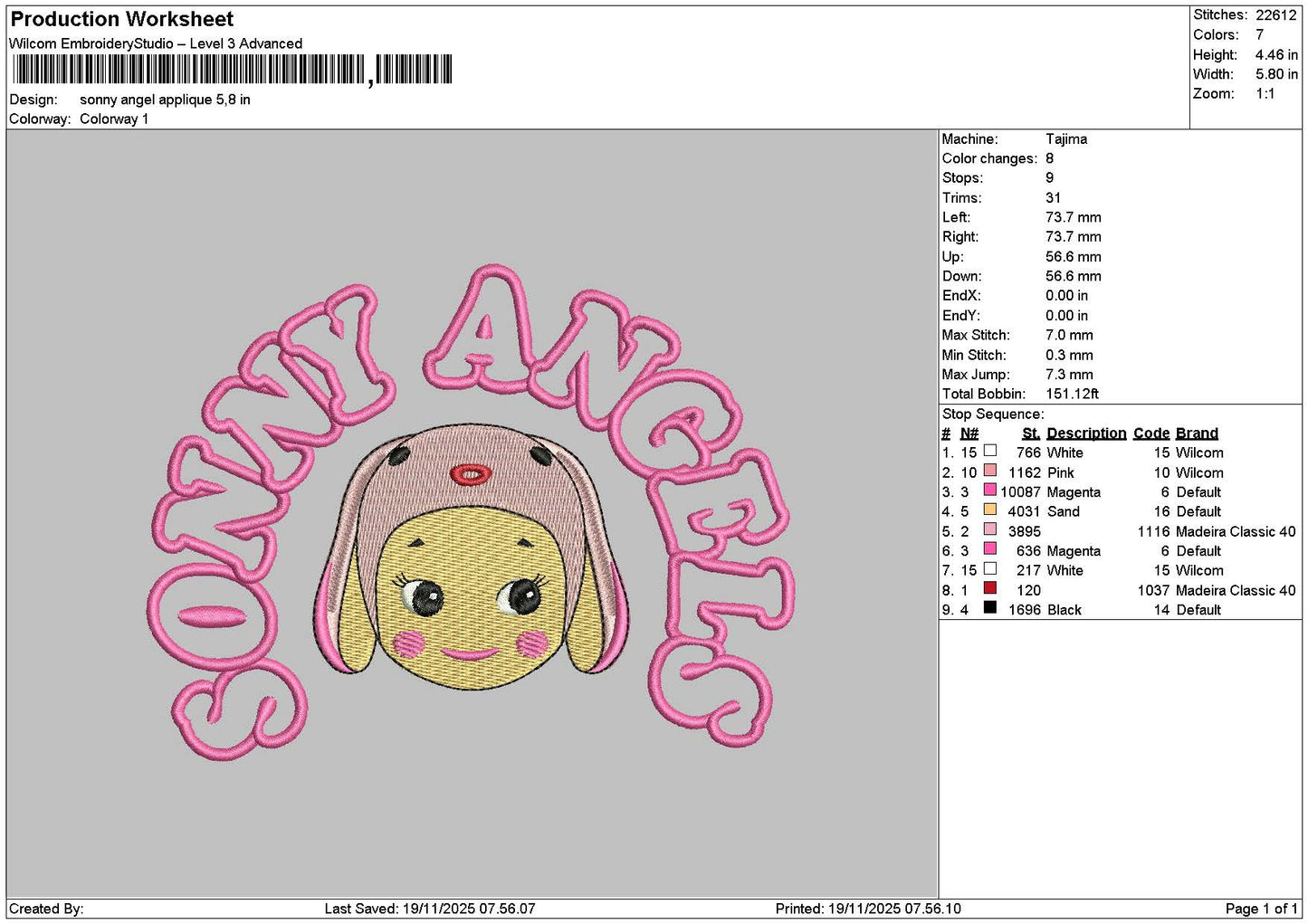Viewport: 1308px width, 924px height.
Task: Click the 'EndY:' label
Action: point(961,316)
